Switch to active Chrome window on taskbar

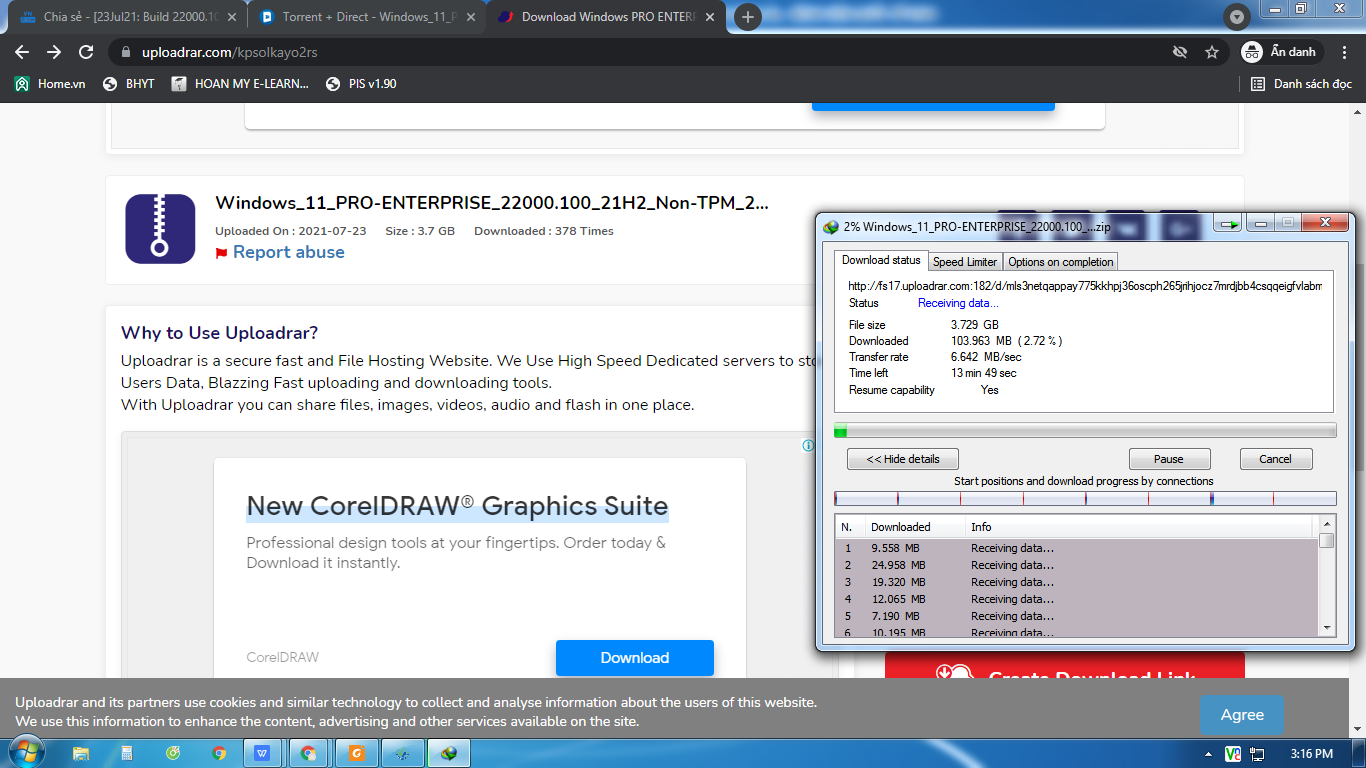coord(308,753)
